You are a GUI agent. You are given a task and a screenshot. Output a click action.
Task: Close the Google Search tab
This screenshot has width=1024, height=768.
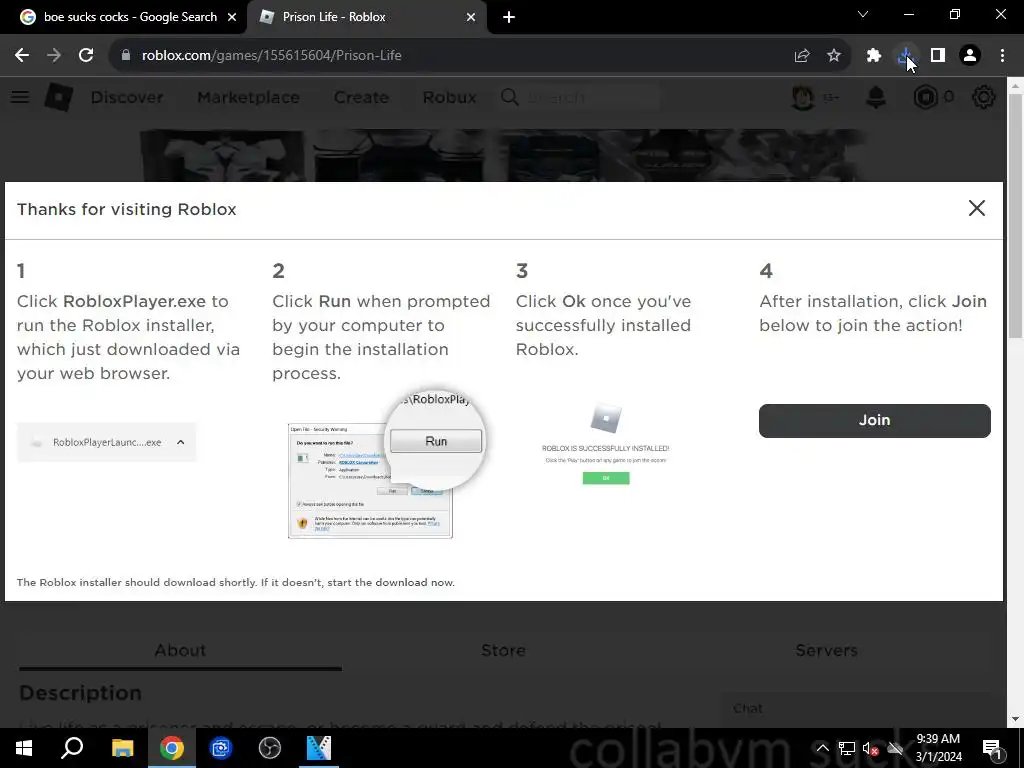(232, 17)
